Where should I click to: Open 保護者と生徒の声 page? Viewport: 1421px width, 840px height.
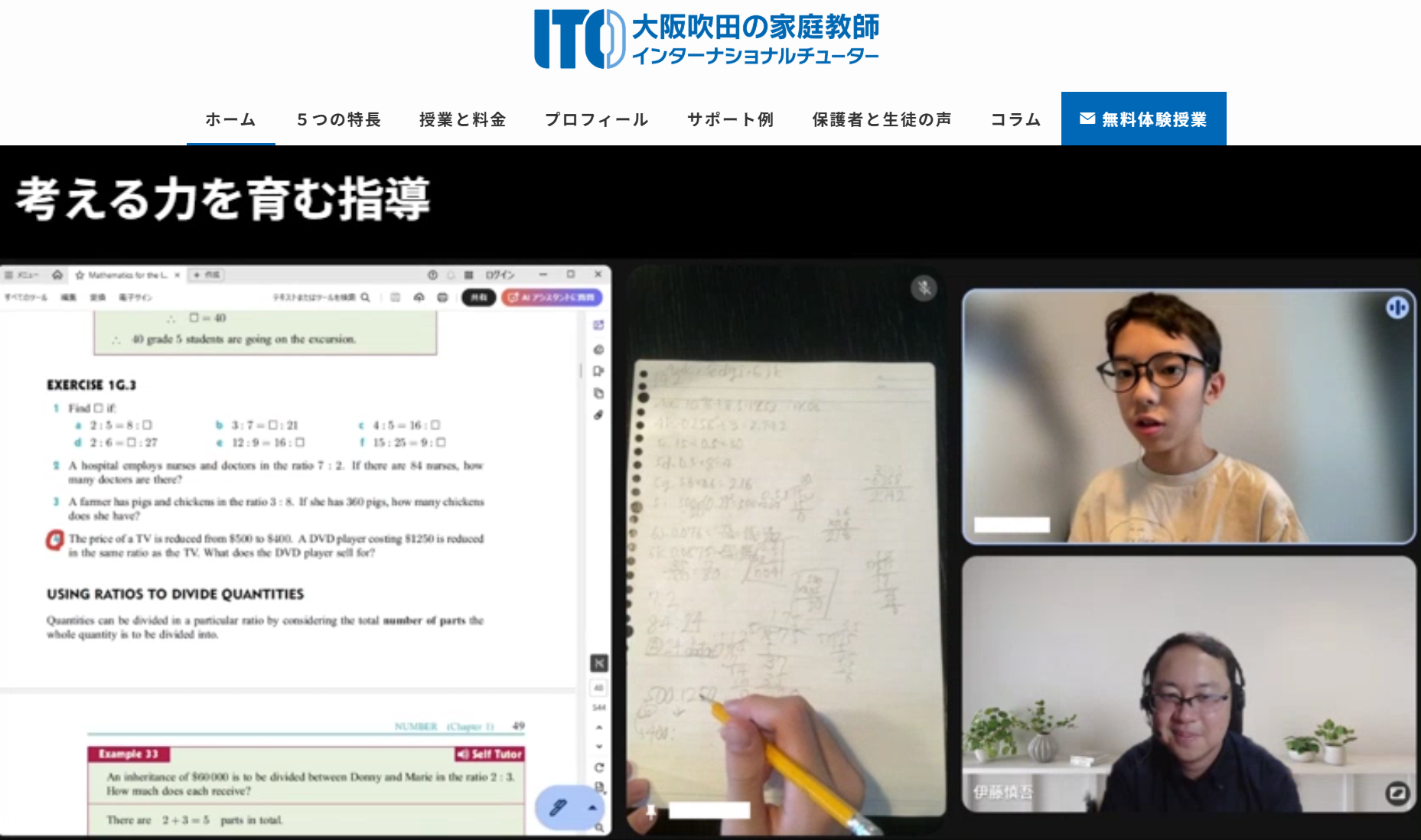(x=882, y=119)
